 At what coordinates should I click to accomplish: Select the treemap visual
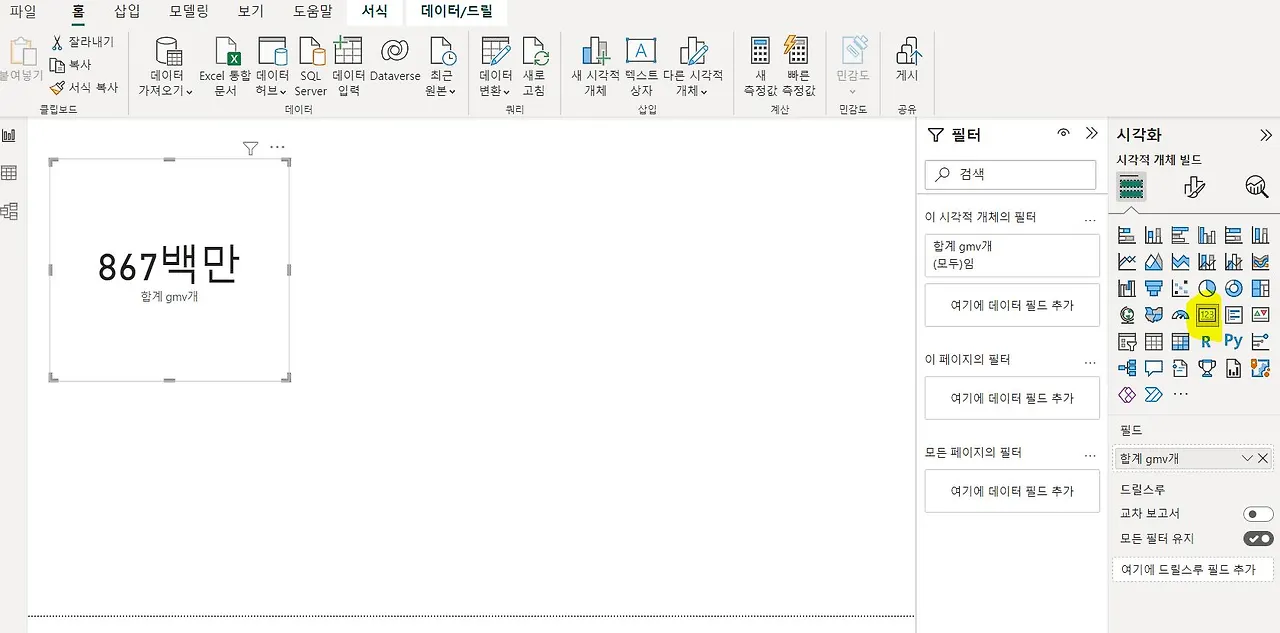[1260, 288]
